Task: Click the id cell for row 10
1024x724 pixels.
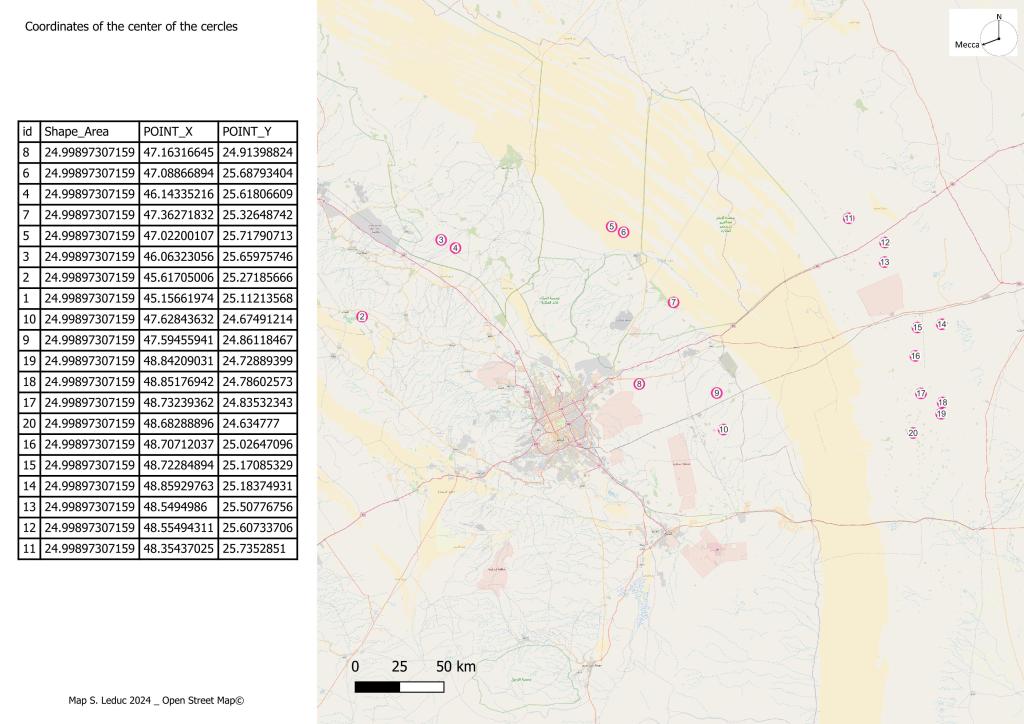Action: click(29, 319)
